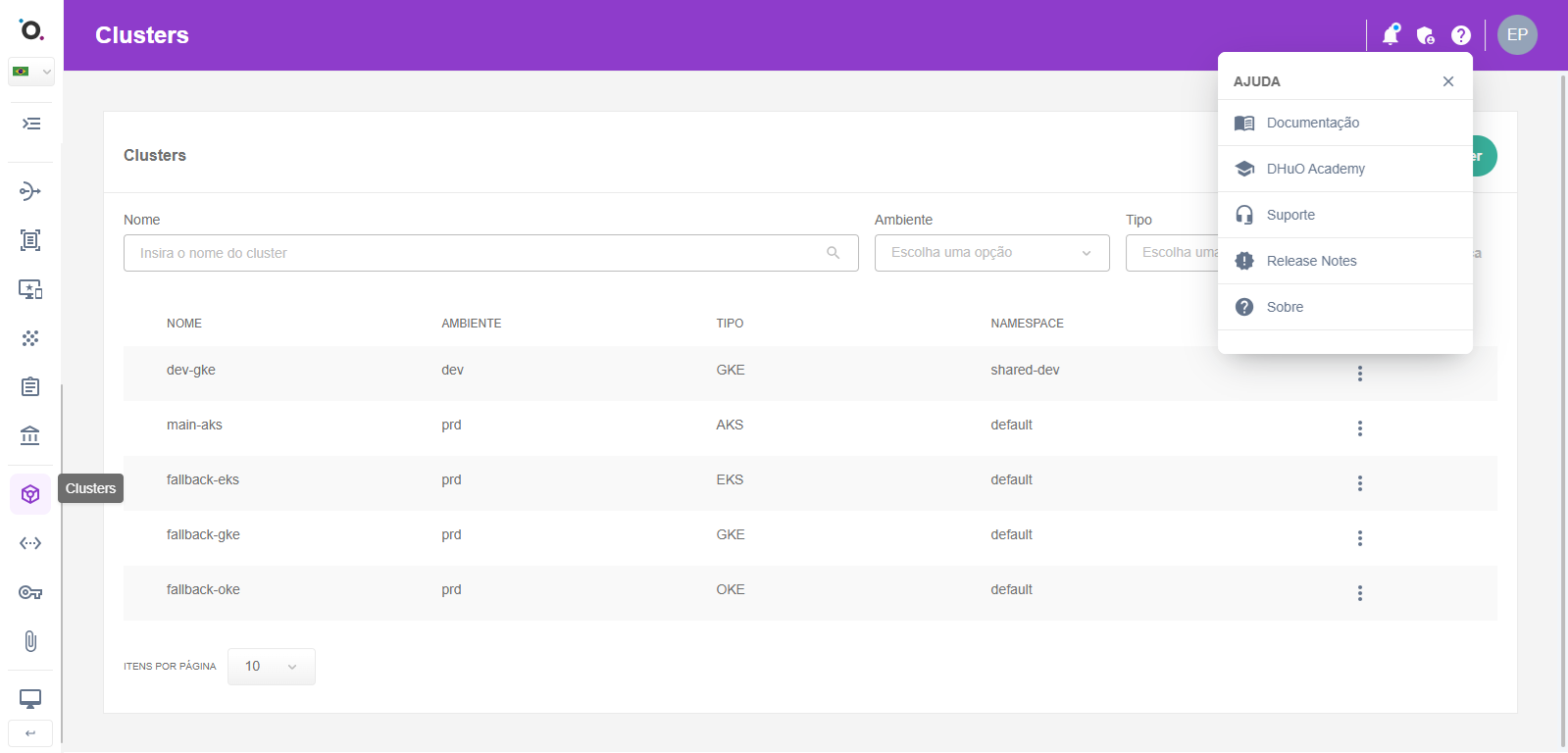Viewport: 1568px width, 753px height.
Task: Open the Brazil flag language selector
Action: pos(31,72)
